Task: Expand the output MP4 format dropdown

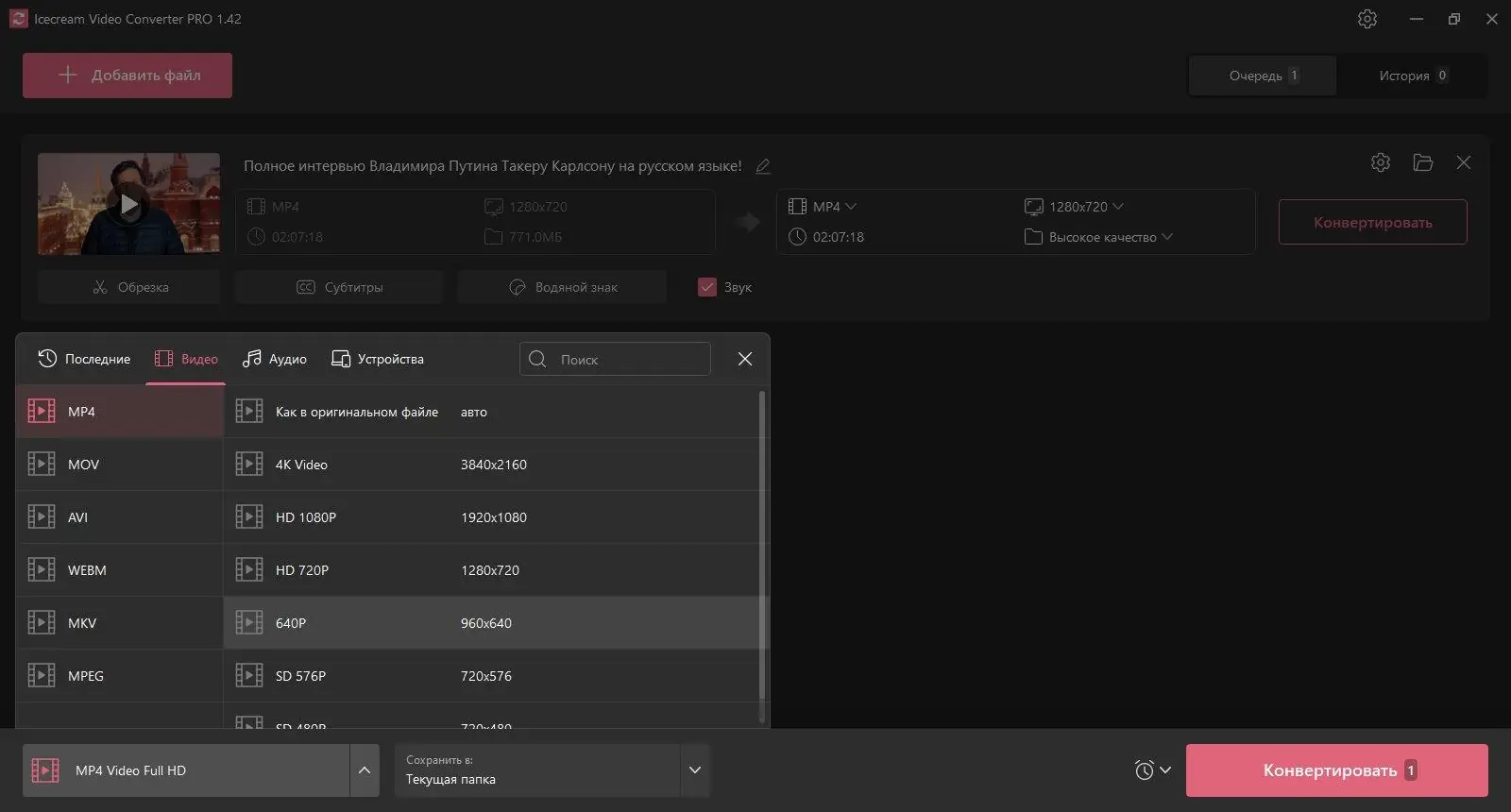Action: [851, 206]
